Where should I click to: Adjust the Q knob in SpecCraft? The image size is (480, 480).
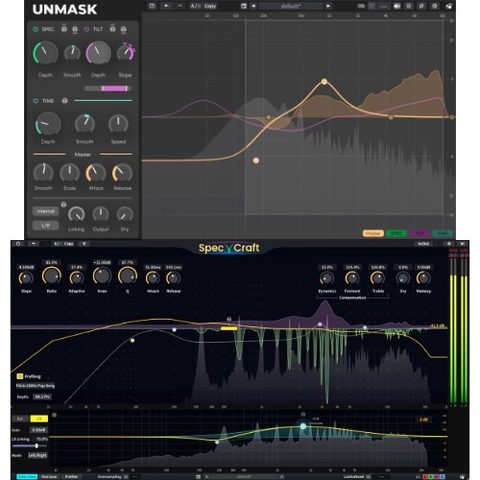(x=127, y=276)
